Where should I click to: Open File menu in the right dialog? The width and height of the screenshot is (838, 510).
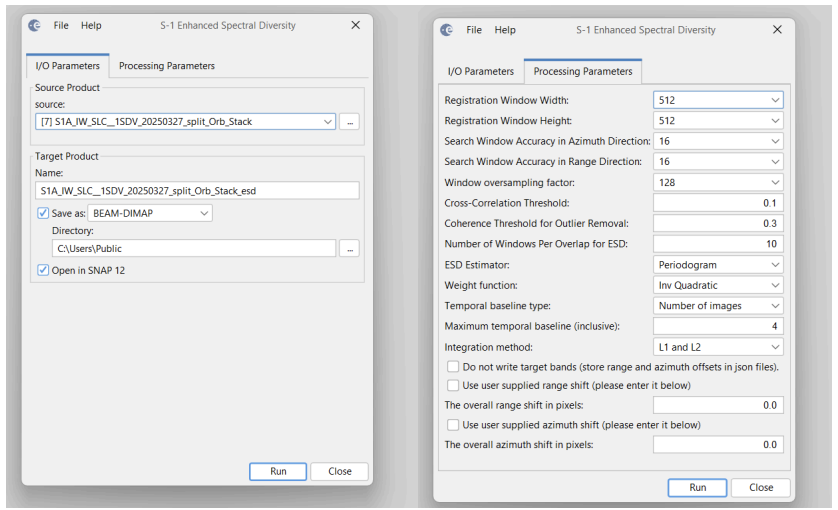474,30
